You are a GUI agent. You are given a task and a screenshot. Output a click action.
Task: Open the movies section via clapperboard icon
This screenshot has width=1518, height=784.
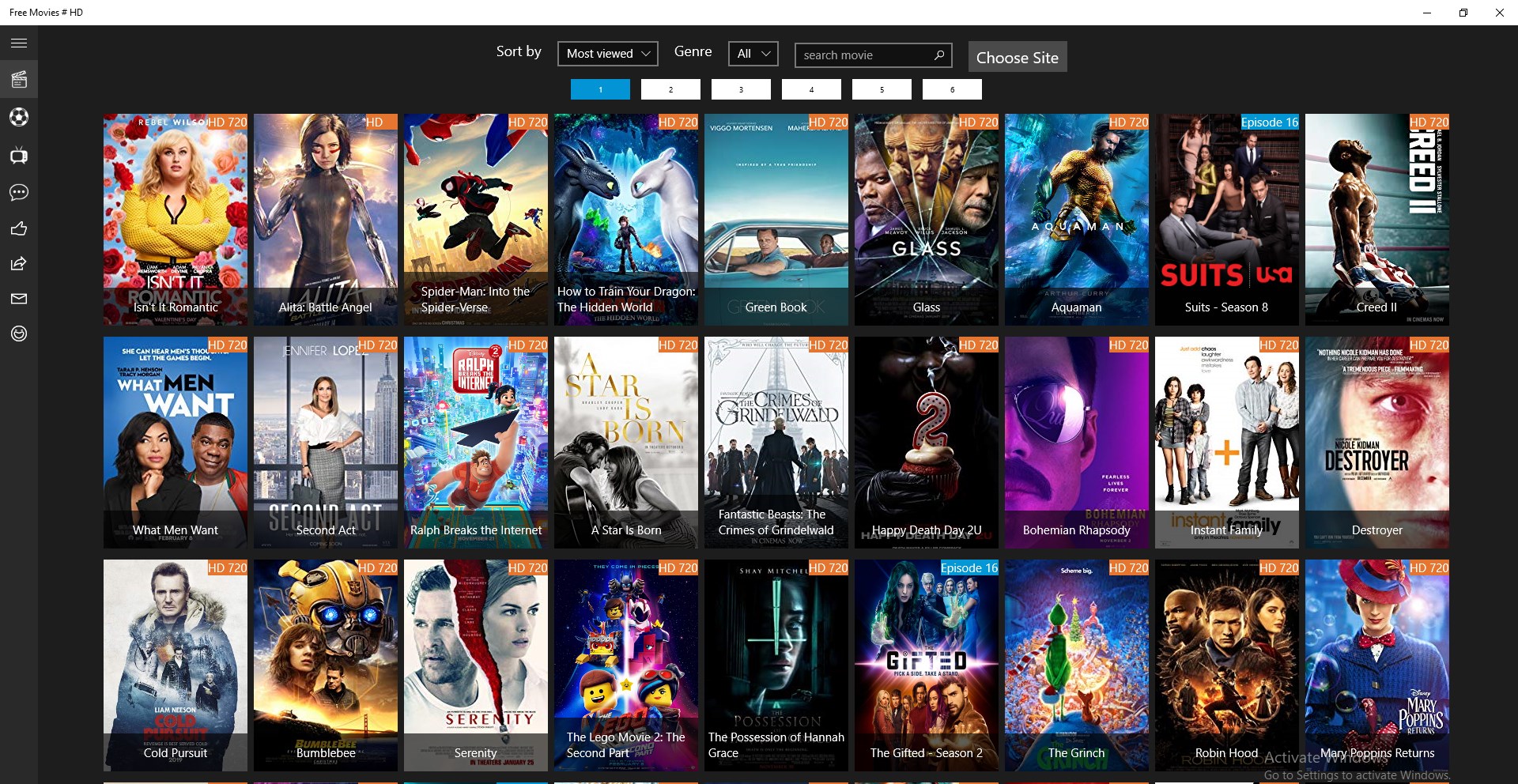(x=18, y=79)
